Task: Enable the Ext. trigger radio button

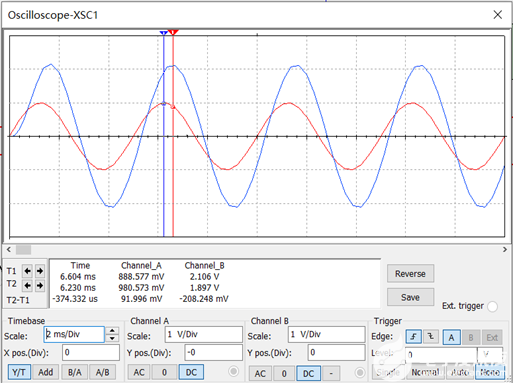Action: click(492, 306)
